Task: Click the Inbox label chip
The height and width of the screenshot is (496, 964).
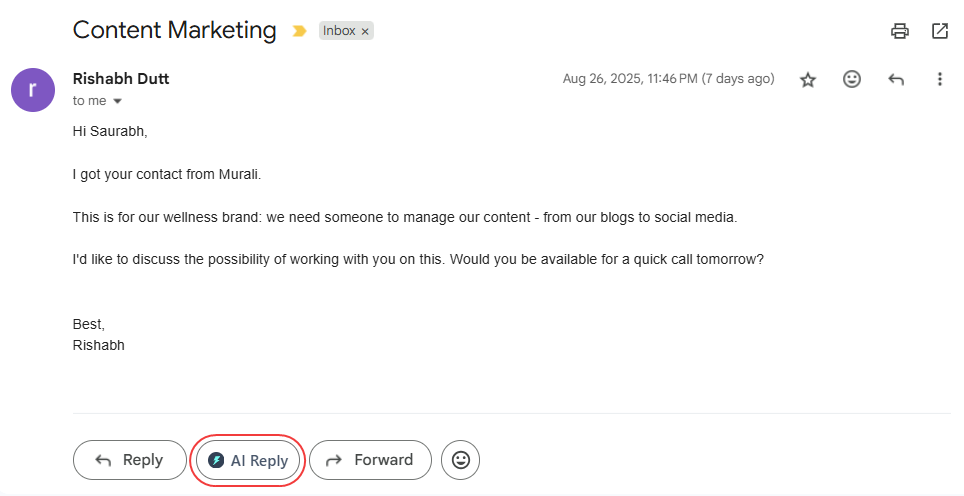Action: click(339, 31)
